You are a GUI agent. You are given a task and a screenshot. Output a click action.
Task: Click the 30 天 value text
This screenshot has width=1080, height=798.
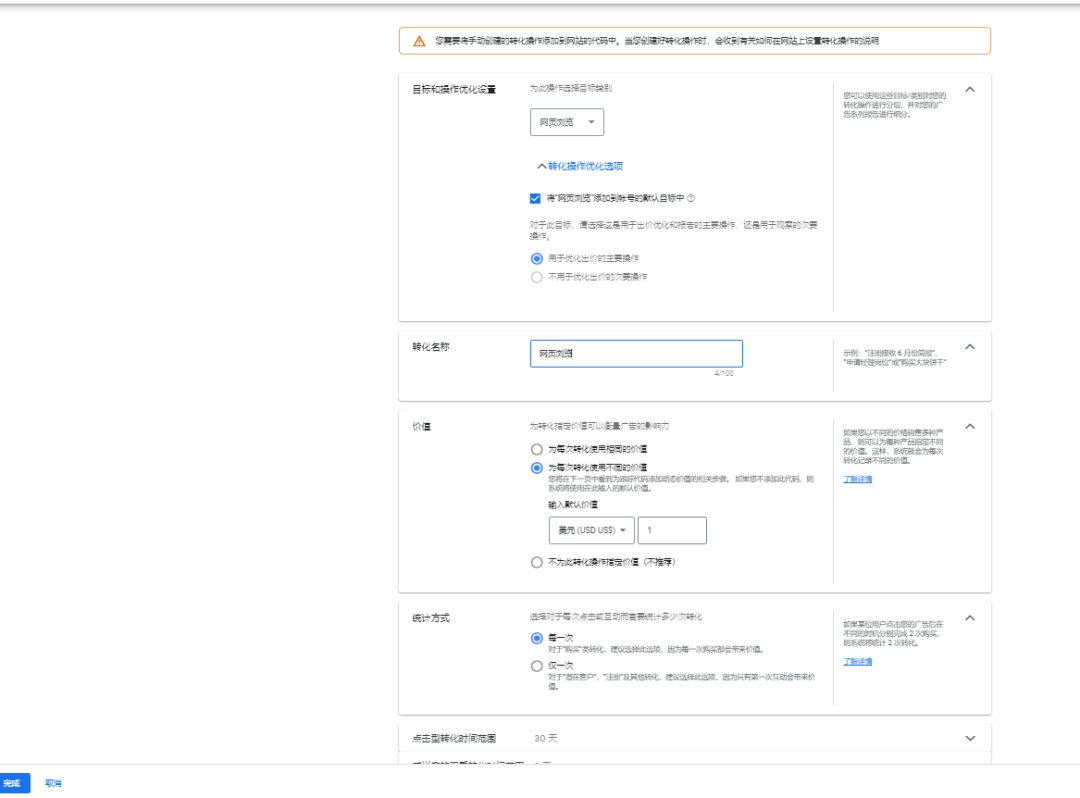[x=546, y=738]
